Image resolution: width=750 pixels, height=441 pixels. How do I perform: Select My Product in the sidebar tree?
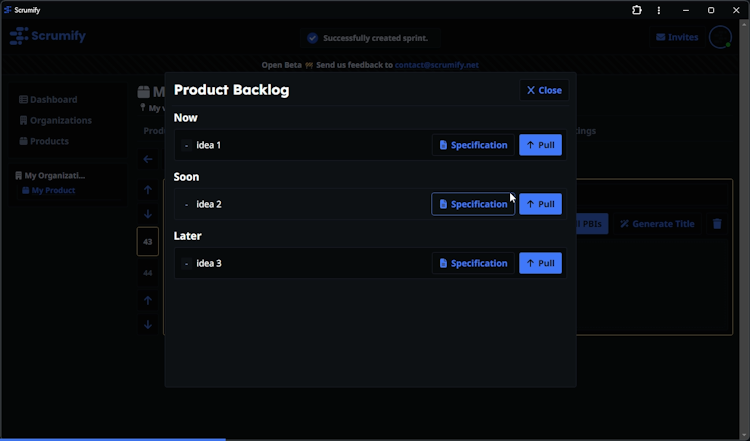coord(52,190)
